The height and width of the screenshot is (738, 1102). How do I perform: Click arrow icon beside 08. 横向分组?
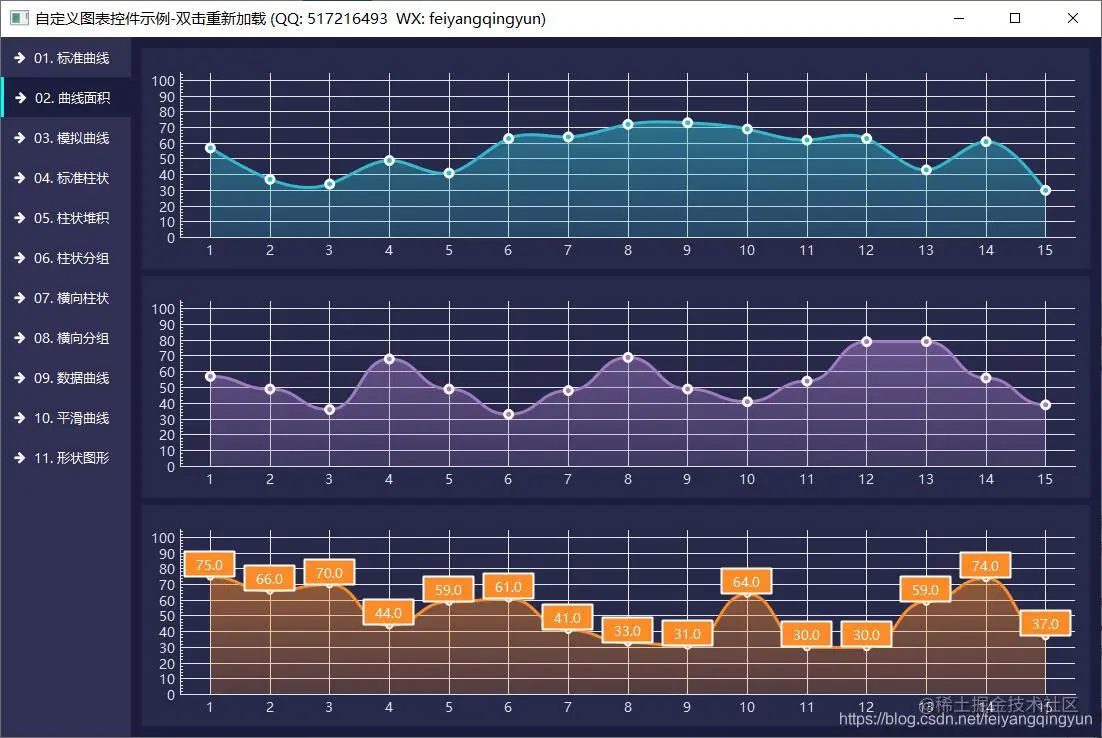click(20, 338)
